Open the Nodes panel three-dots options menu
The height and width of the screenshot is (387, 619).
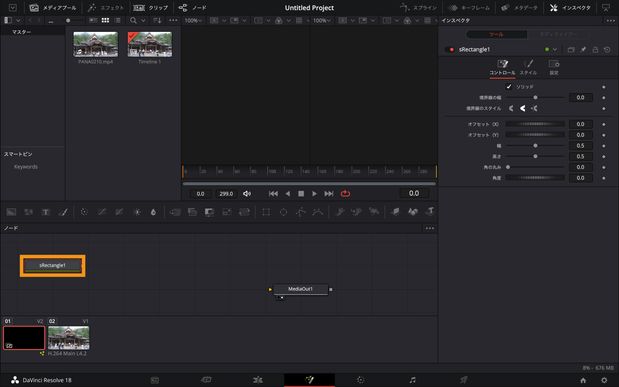(x=430, y=228)
